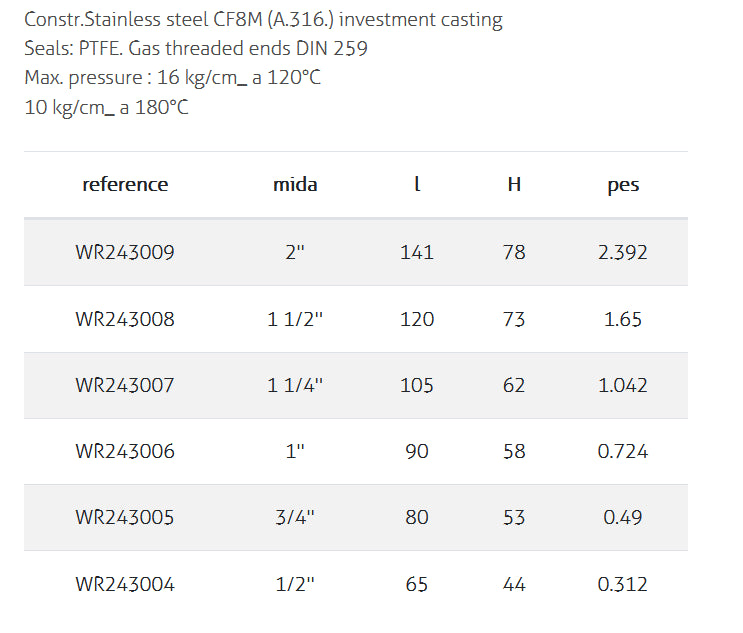Click the weight value 0.724
Viewport: 743px width, 633px height.
point(623,451)
